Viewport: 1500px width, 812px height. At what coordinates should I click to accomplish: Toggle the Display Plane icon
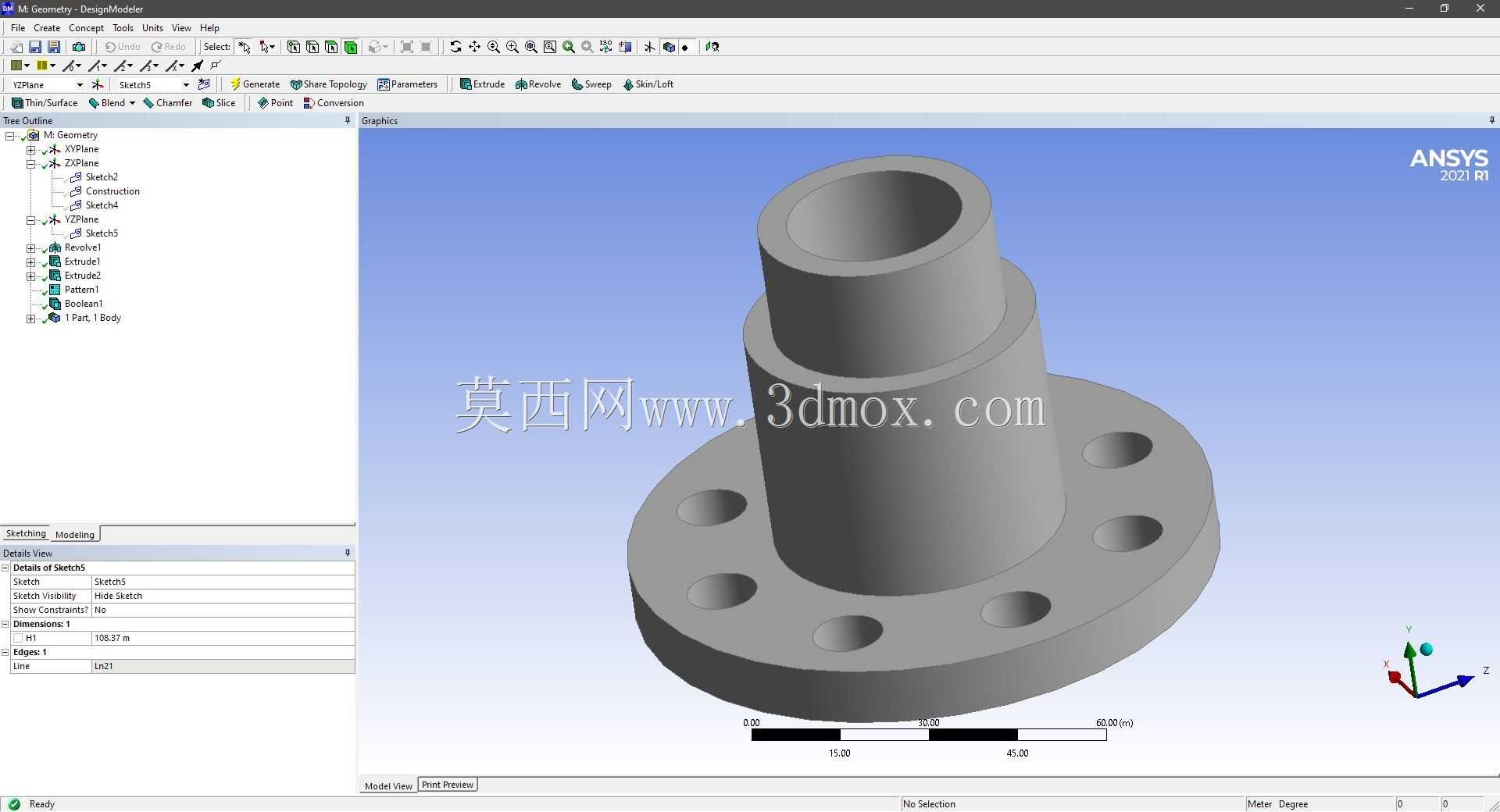[649, 47]
